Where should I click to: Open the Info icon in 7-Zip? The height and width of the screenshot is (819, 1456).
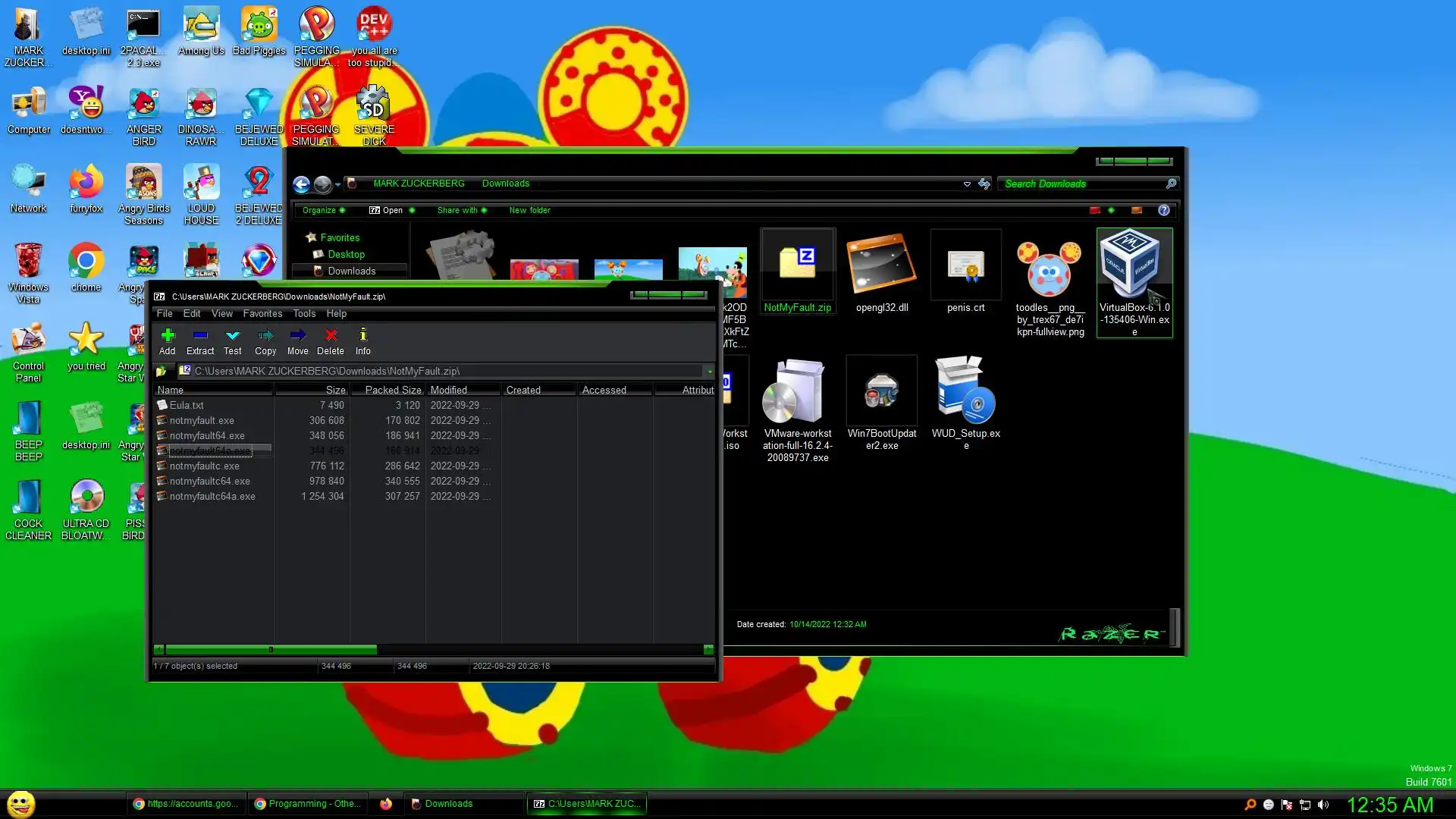[x=363, y=340]
